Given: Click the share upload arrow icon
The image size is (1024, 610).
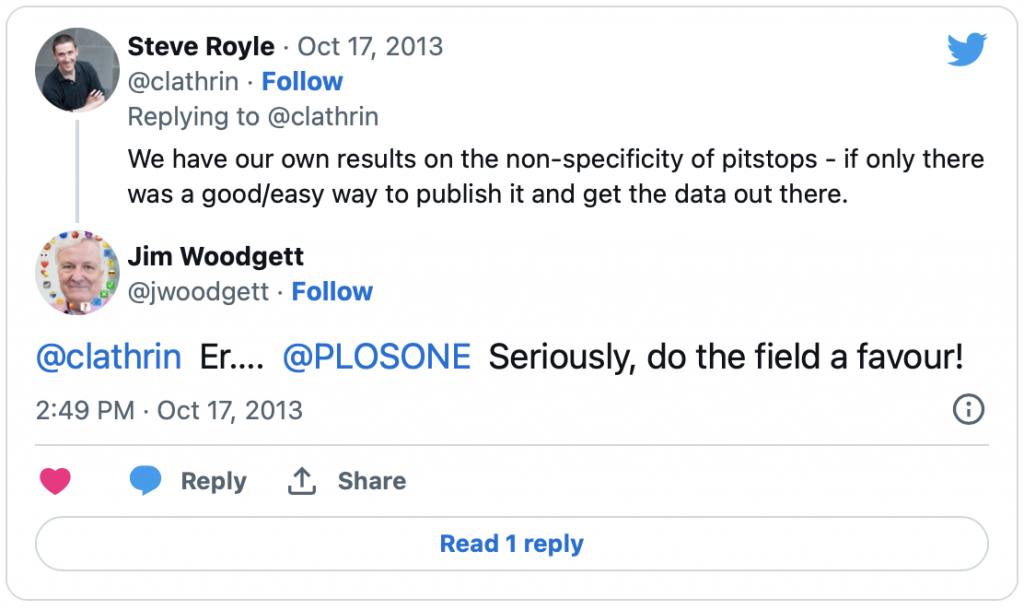Looking at the screenshot, I should (x=302, y=481).
